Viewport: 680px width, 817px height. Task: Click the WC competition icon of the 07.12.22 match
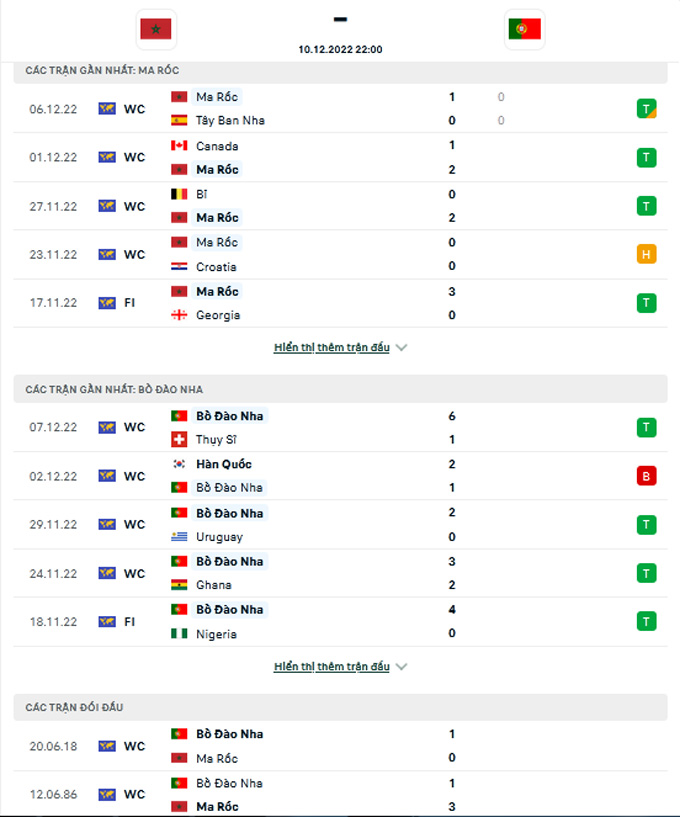tap(107, 427)
